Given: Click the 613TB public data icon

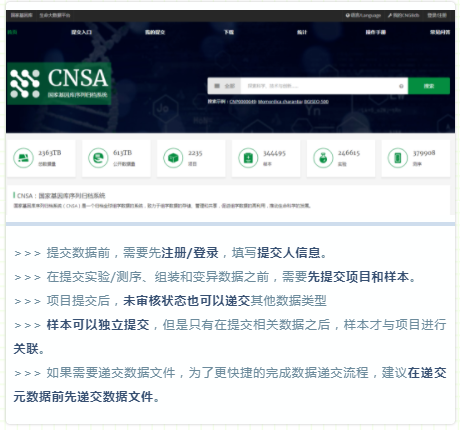Looking at the screenshot, I should (x=98, y=158).
